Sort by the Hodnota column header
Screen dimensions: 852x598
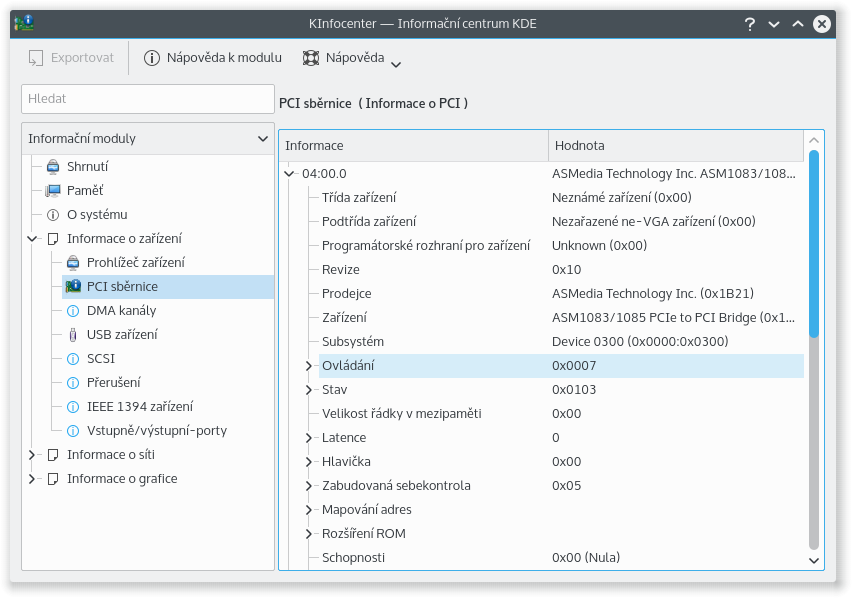[676, 146]
